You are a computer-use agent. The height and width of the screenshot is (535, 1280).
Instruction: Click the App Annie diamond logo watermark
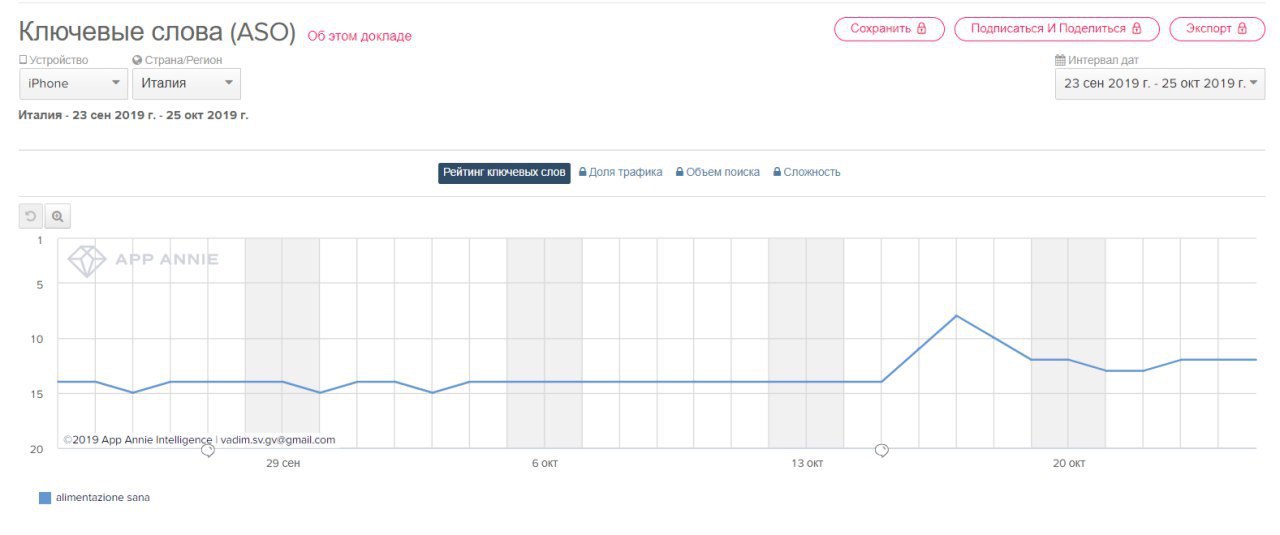[x=86, y=261]
